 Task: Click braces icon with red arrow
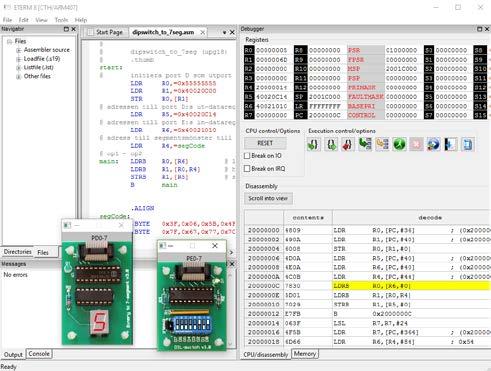pos(348,145)
